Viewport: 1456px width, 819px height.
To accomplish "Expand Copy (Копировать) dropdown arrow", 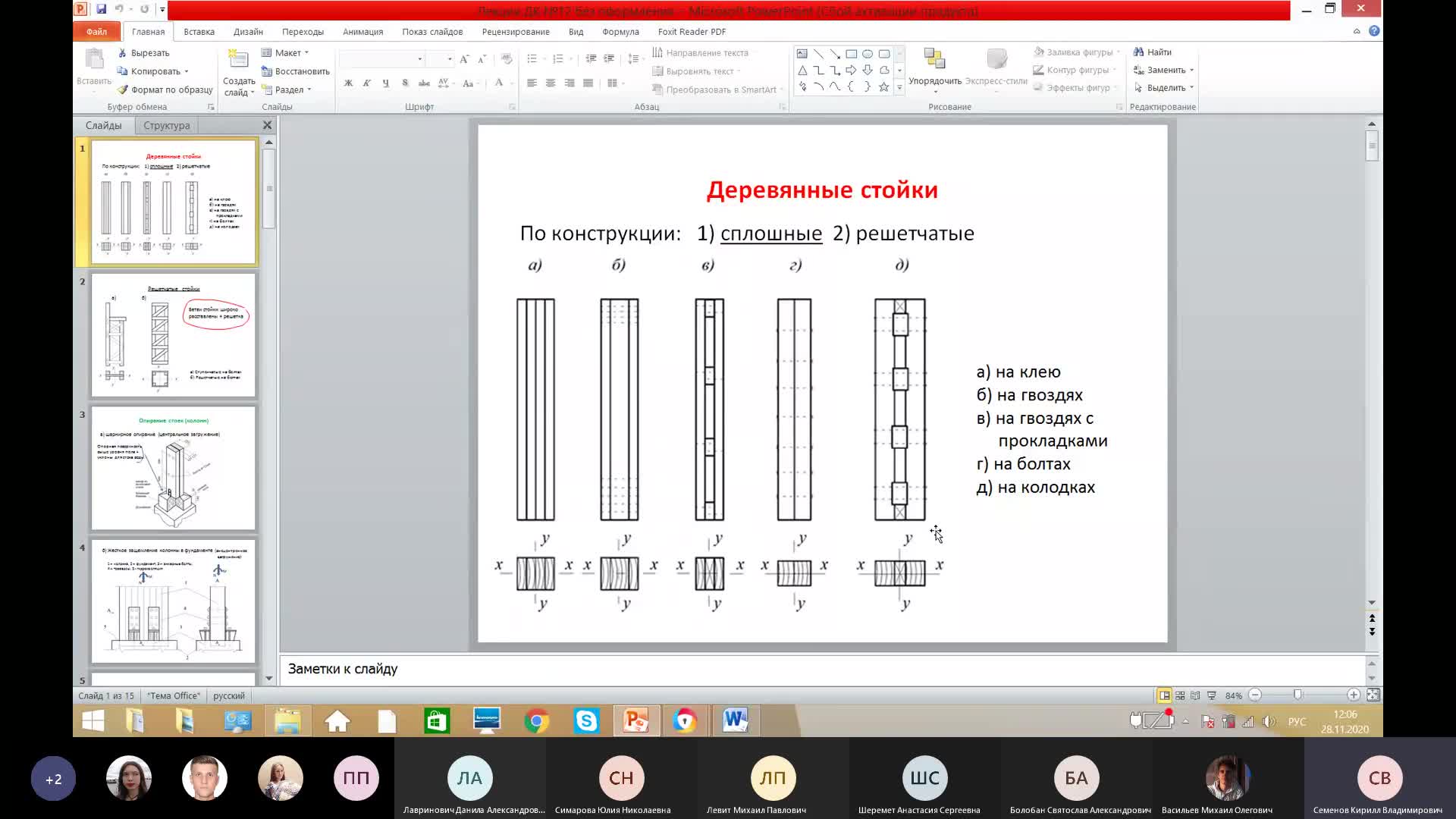I will click(187, 71).
